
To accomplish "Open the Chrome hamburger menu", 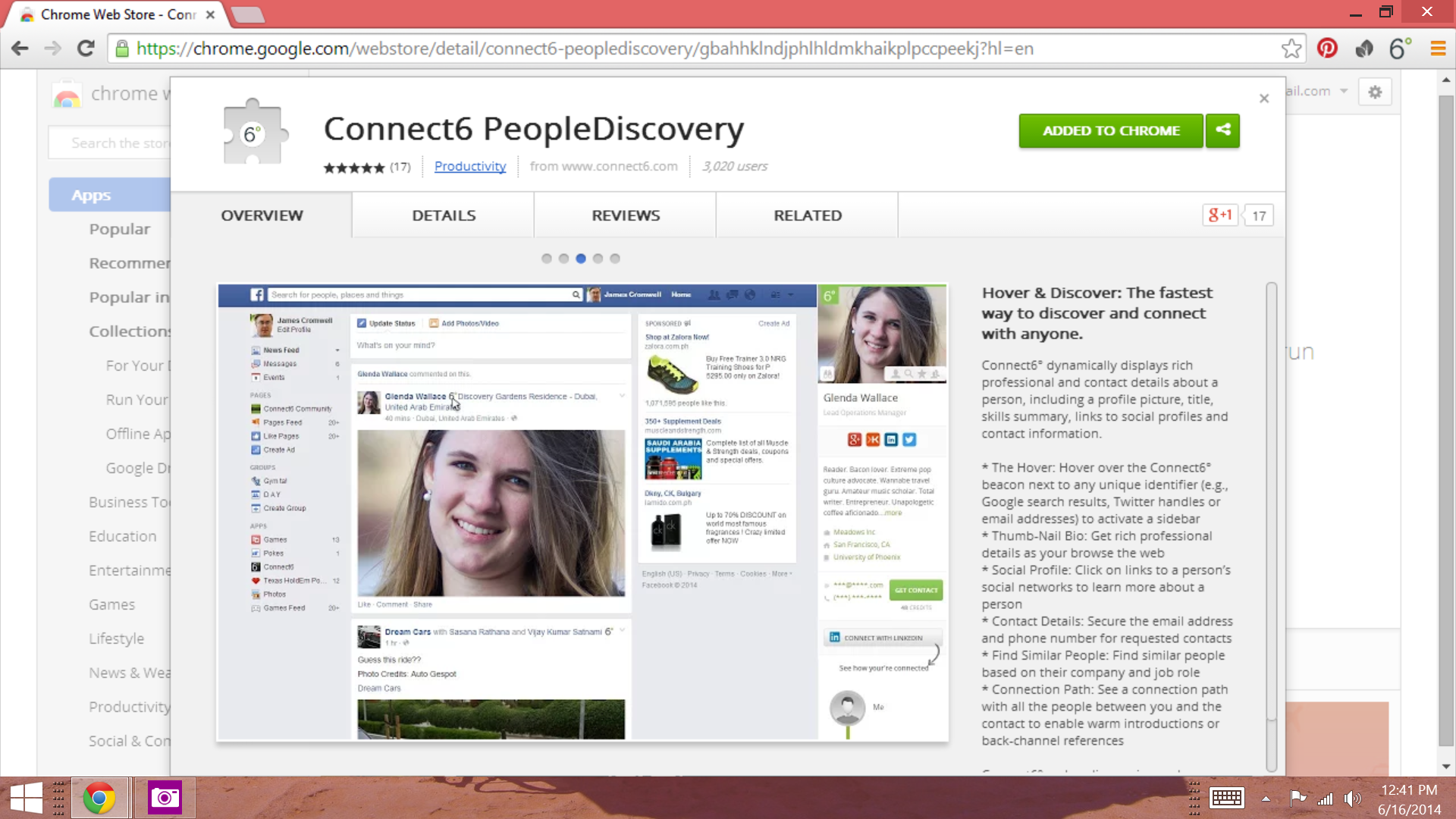I will (1438, 49).
